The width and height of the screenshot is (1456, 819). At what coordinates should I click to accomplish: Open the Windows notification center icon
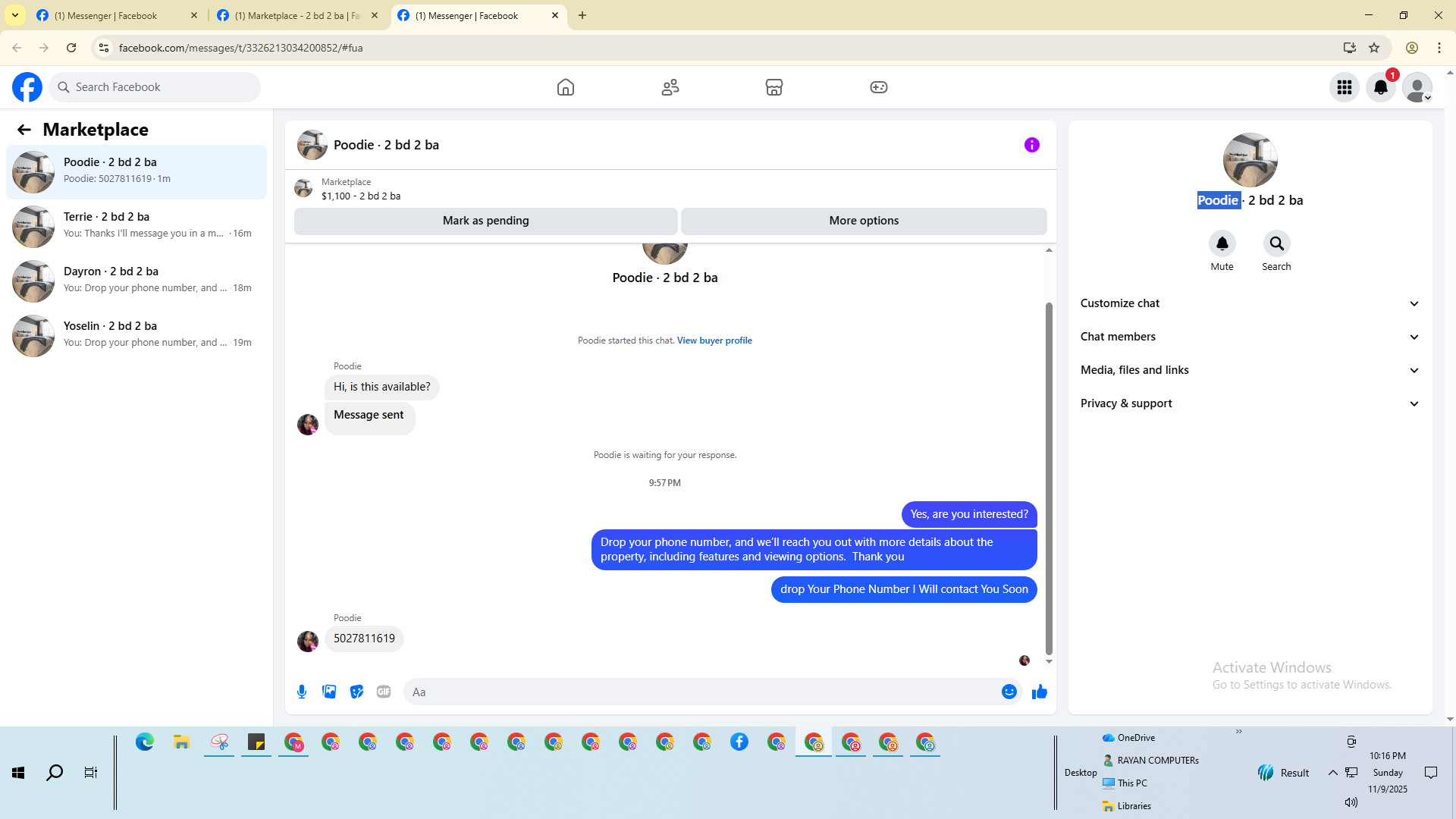click(x=1431, y=773)
